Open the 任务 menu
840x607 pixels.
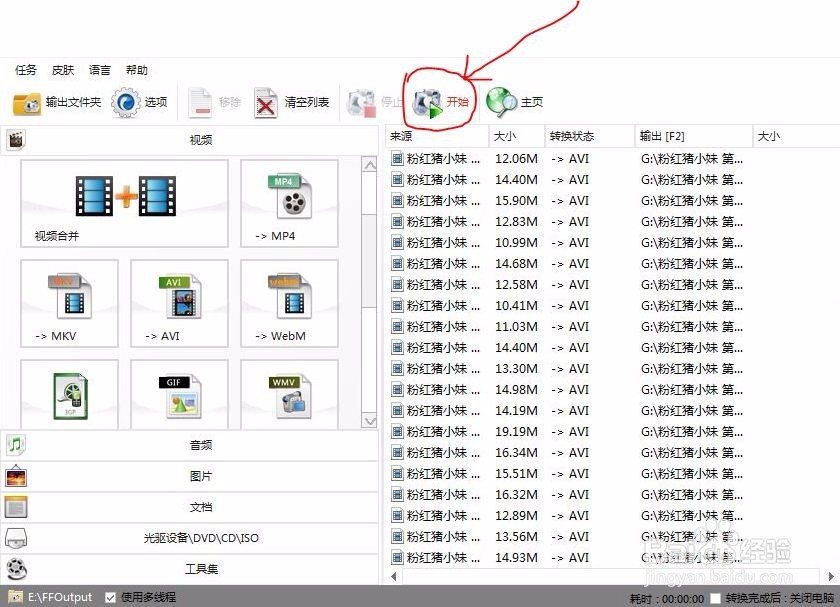26,70
